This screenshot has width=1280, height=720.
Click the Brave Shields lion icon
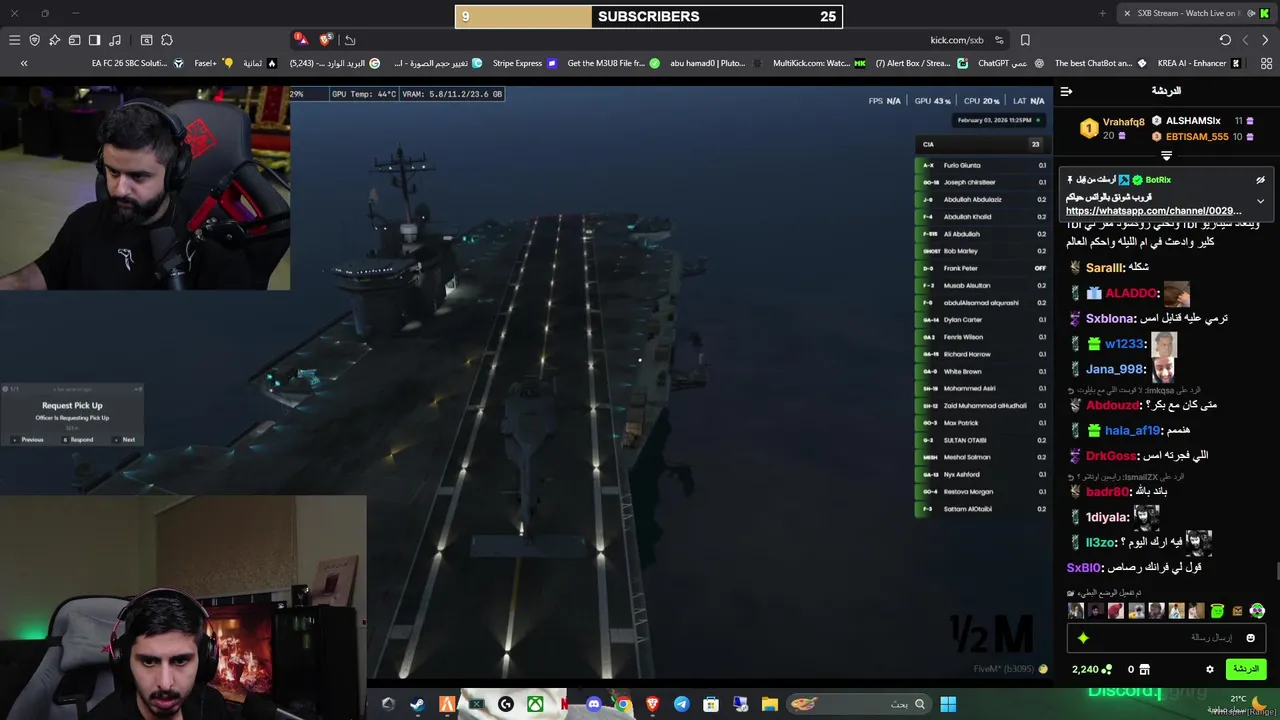coord(325,39)
